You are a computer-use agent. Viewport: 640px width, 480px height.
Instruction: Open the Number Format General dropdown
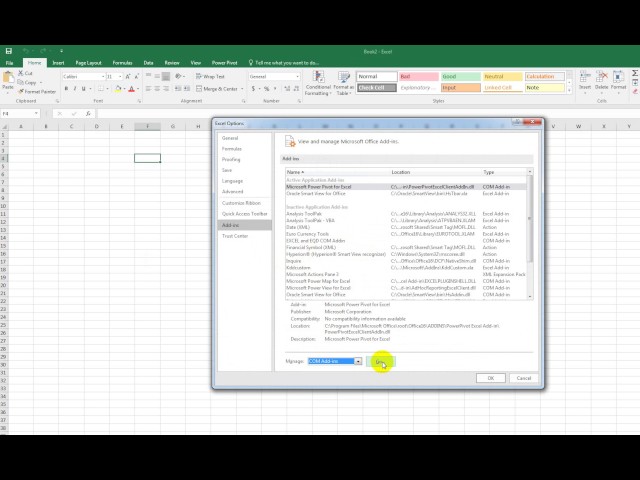coord(298,76)
